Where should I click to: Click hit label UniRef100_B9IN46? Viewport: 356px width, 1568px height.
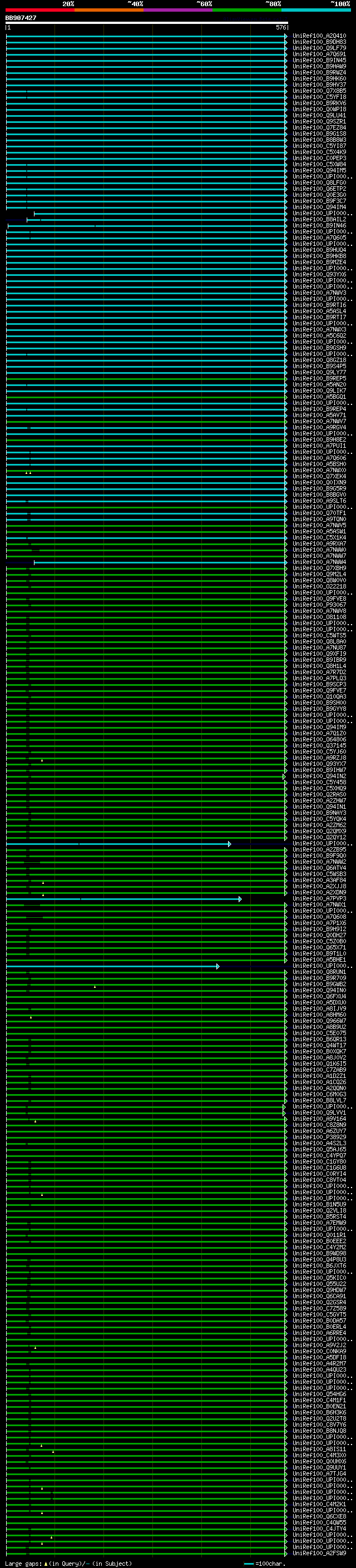(x=319, y=226)
